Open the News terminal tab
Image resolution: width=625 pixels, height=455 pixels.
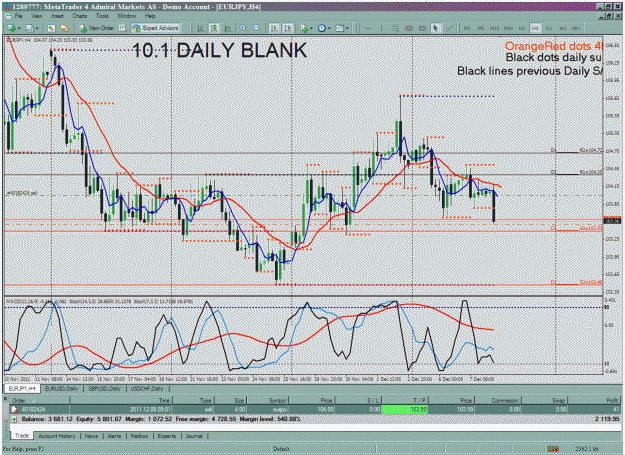pyautogui.click(x=91, y=436)
